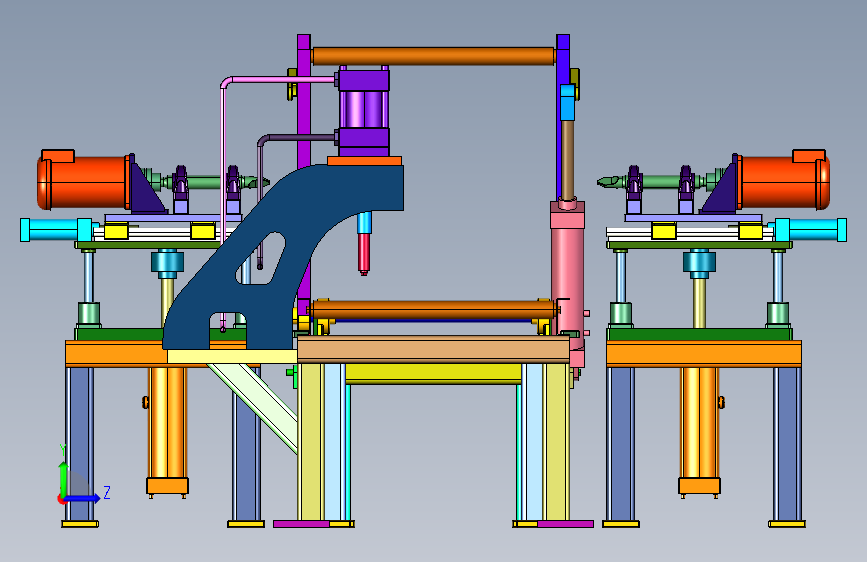Select the right side table's orange beam

tap(704, 353)
